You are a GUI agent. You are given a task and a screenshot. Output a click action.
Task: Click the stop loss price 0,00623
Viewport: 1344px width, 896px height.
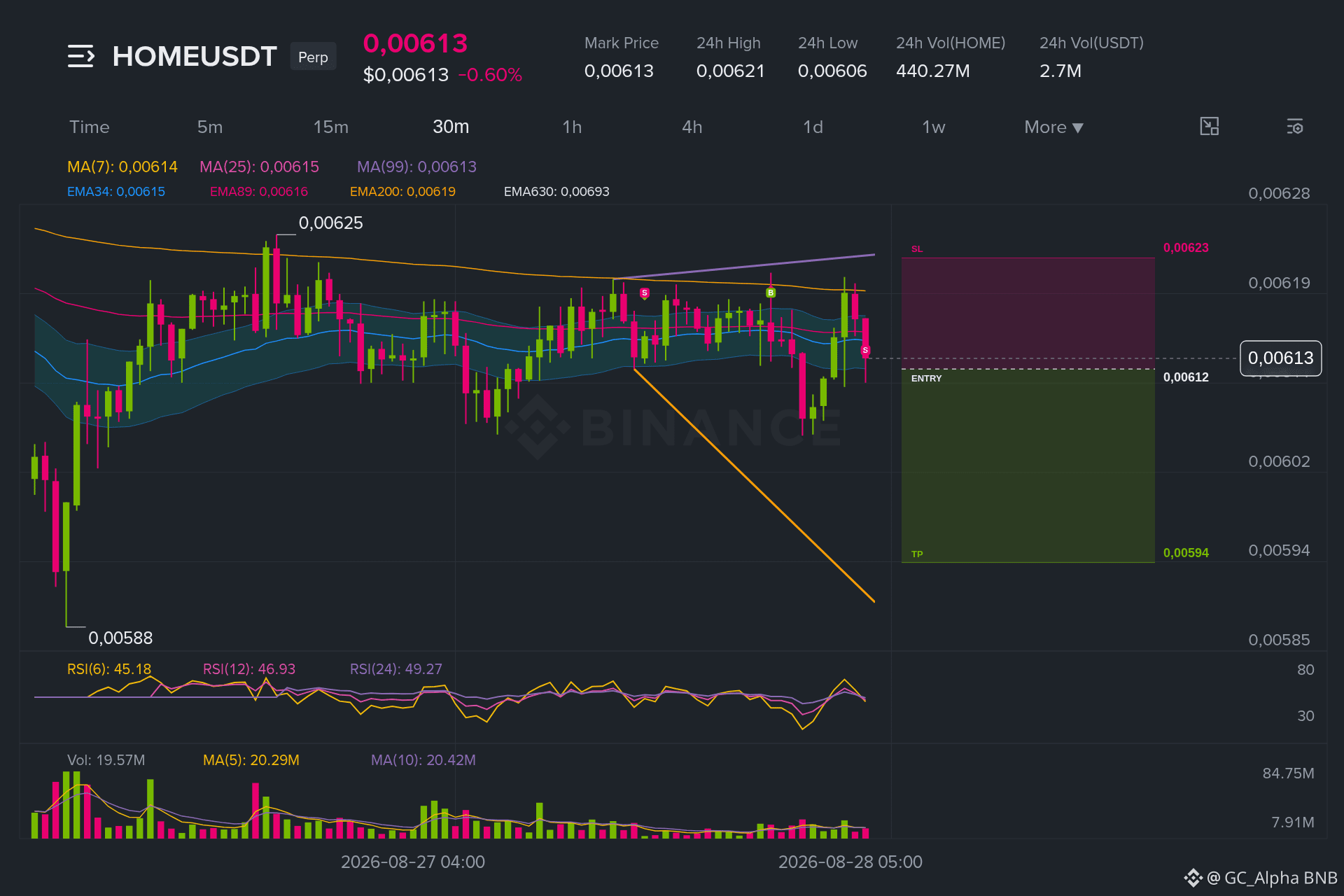(1186, 248)
